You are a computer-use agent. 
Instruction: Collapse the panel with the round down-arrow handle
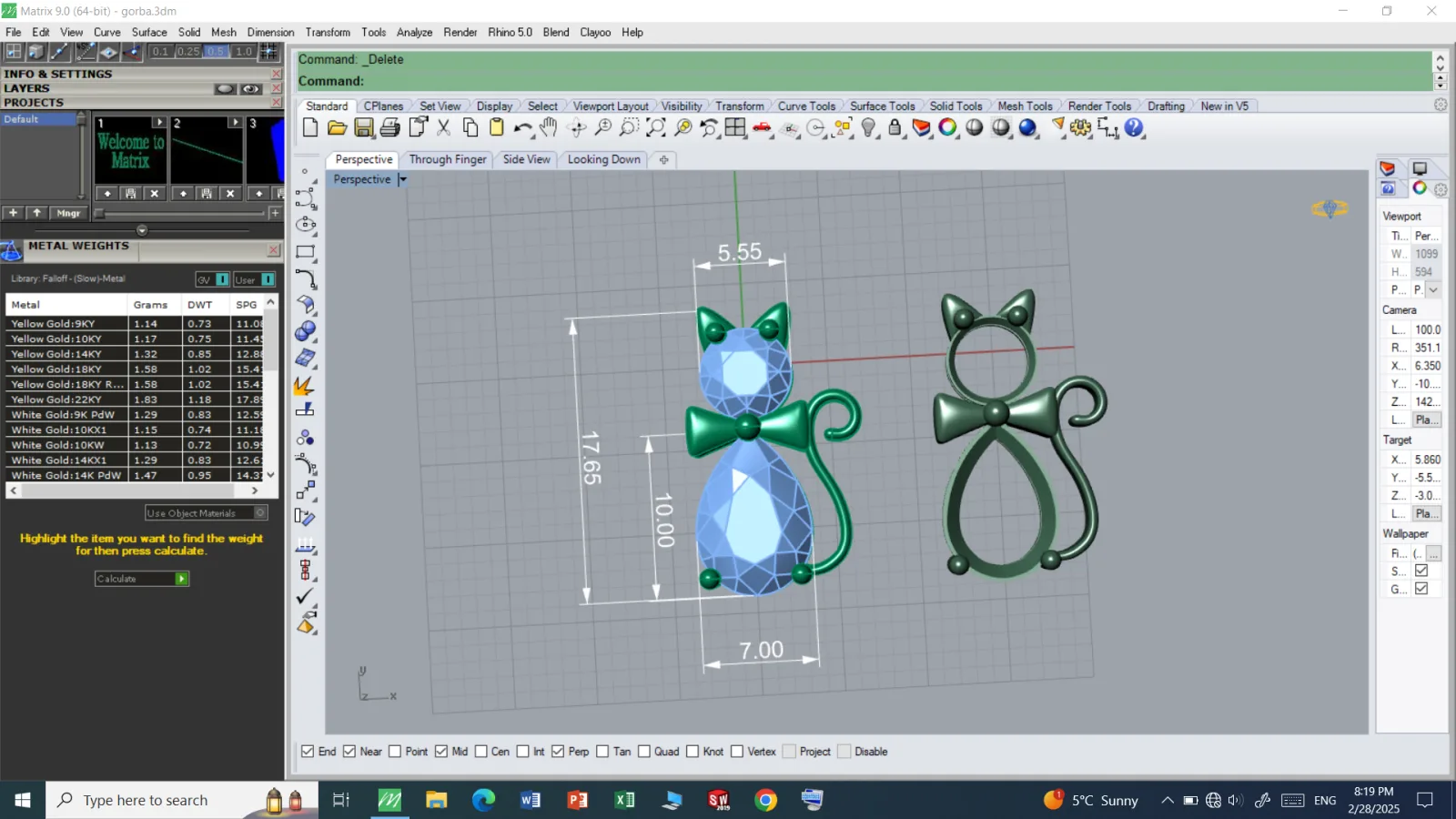click(142, 230)
